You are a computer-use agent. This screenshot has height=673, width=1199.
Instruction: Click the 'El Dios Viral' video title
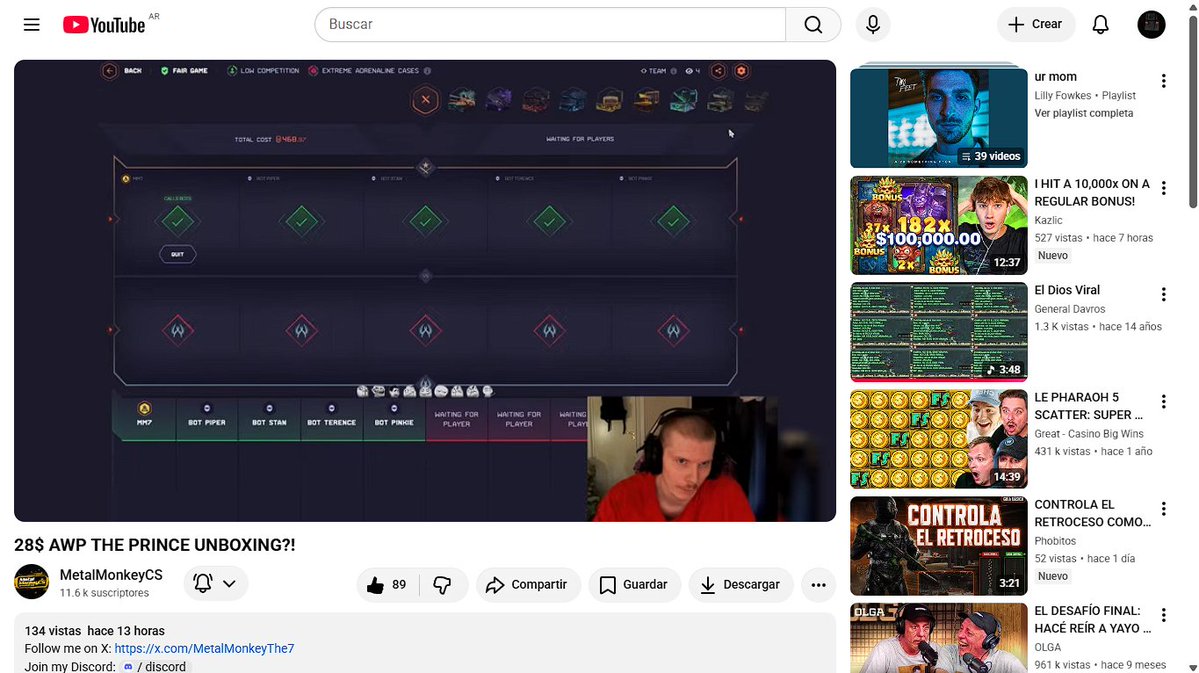[1067, 290]
